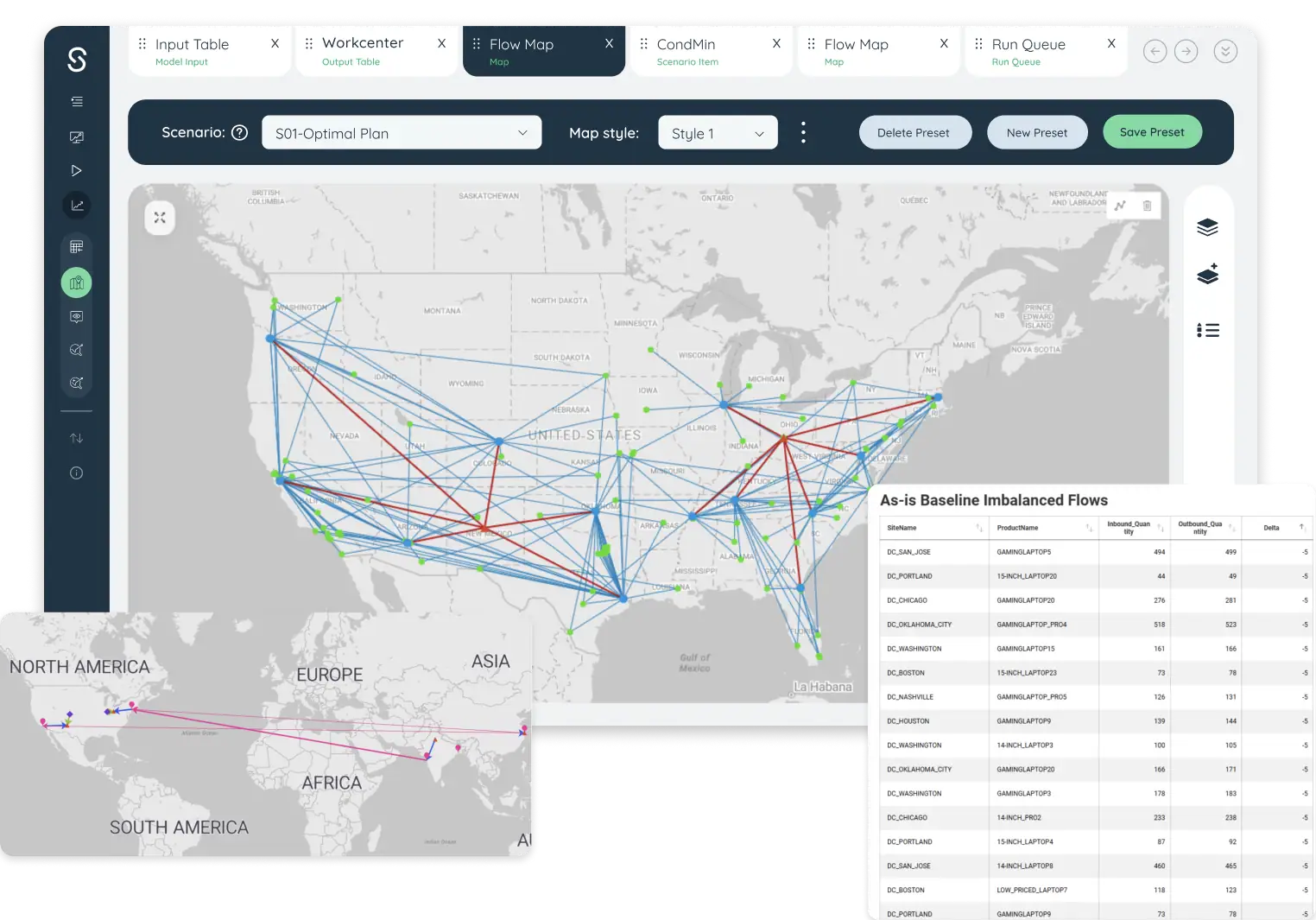Toggle sorting on the SiteName column
Screen dimensions: 1316x920
(978, 527)
